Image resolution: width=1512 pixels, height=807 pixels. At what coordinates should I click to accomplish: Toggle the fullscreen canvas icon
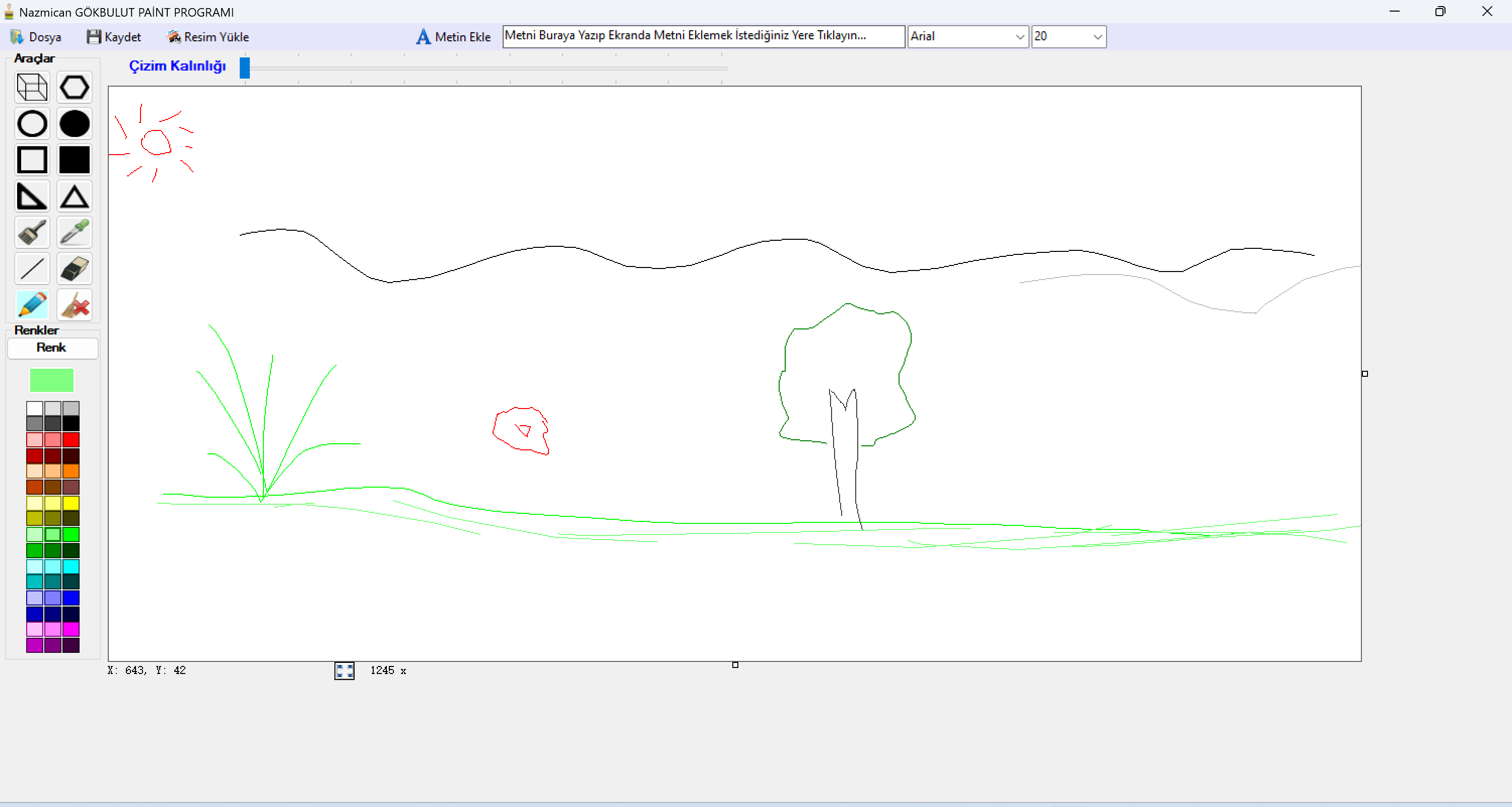pos(344,670)
